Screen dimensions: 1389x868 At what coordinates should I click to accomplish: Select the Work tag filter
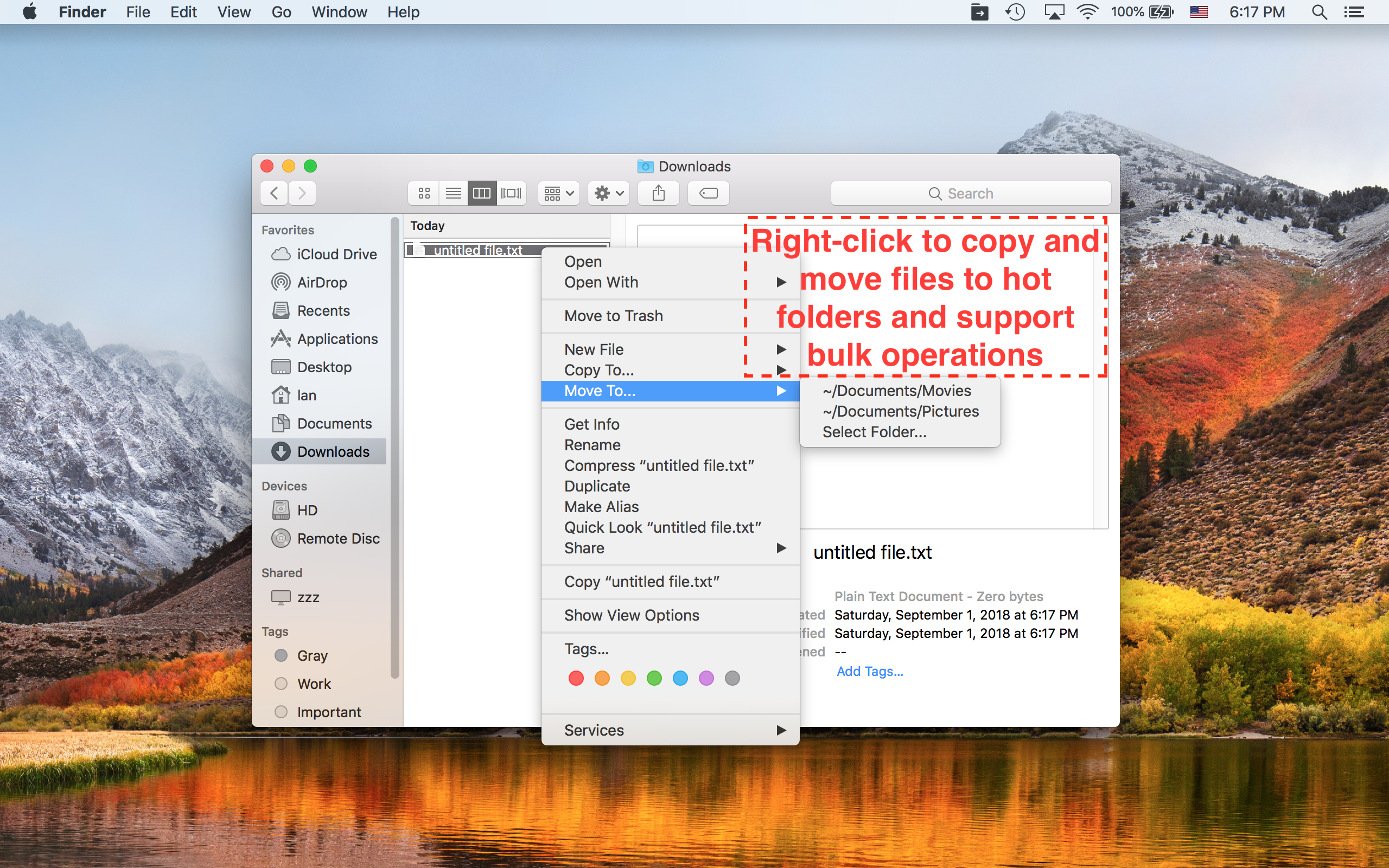tap(314, 684)
